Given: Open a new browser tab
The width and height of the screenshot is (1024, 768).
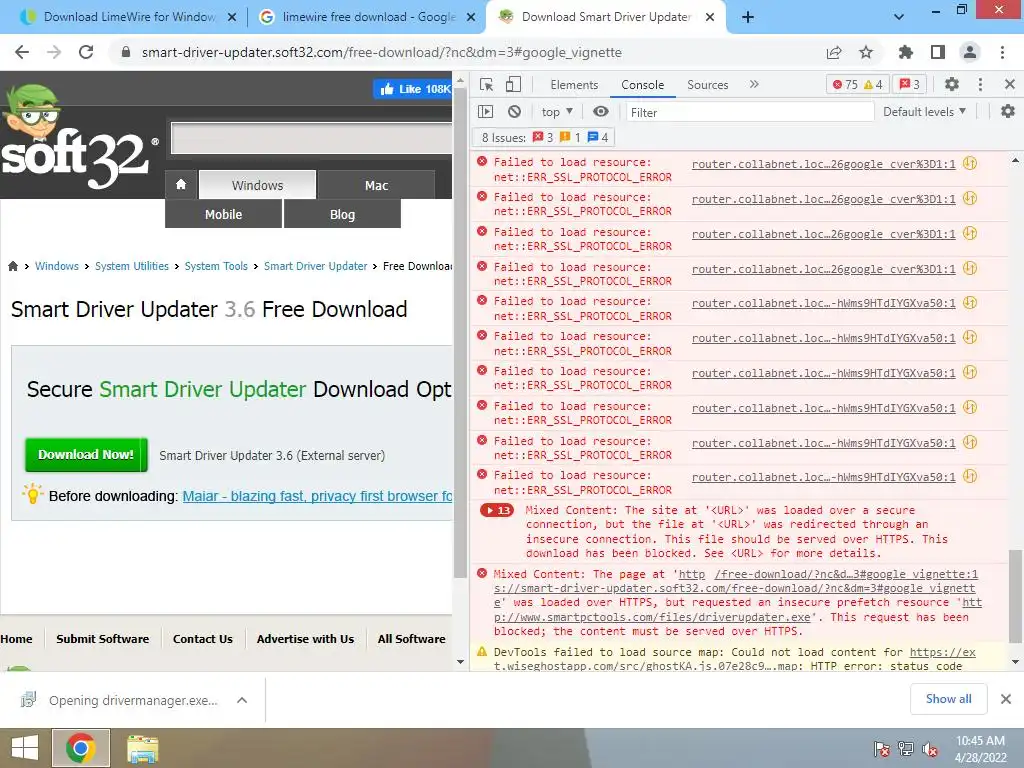Looking at the screenshot, I should tap(748, 17).
